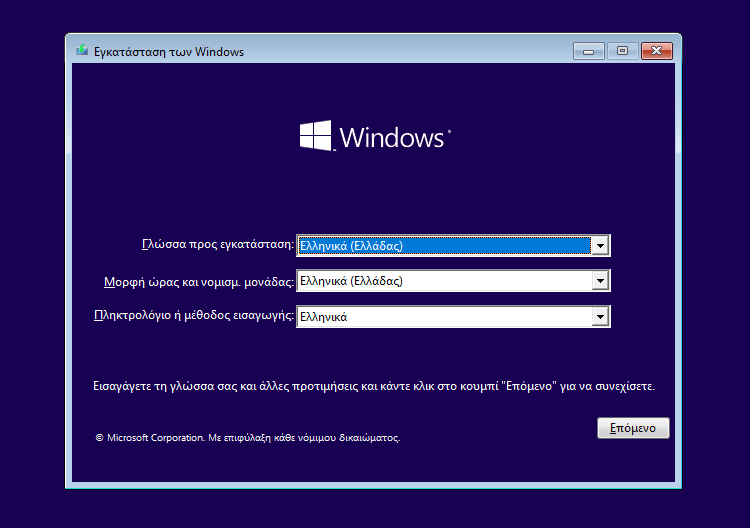Click the Μορφή ώρας και νομισμ. μονάδας label
This screenshot has width=750, height=528.
pos(199,282)
